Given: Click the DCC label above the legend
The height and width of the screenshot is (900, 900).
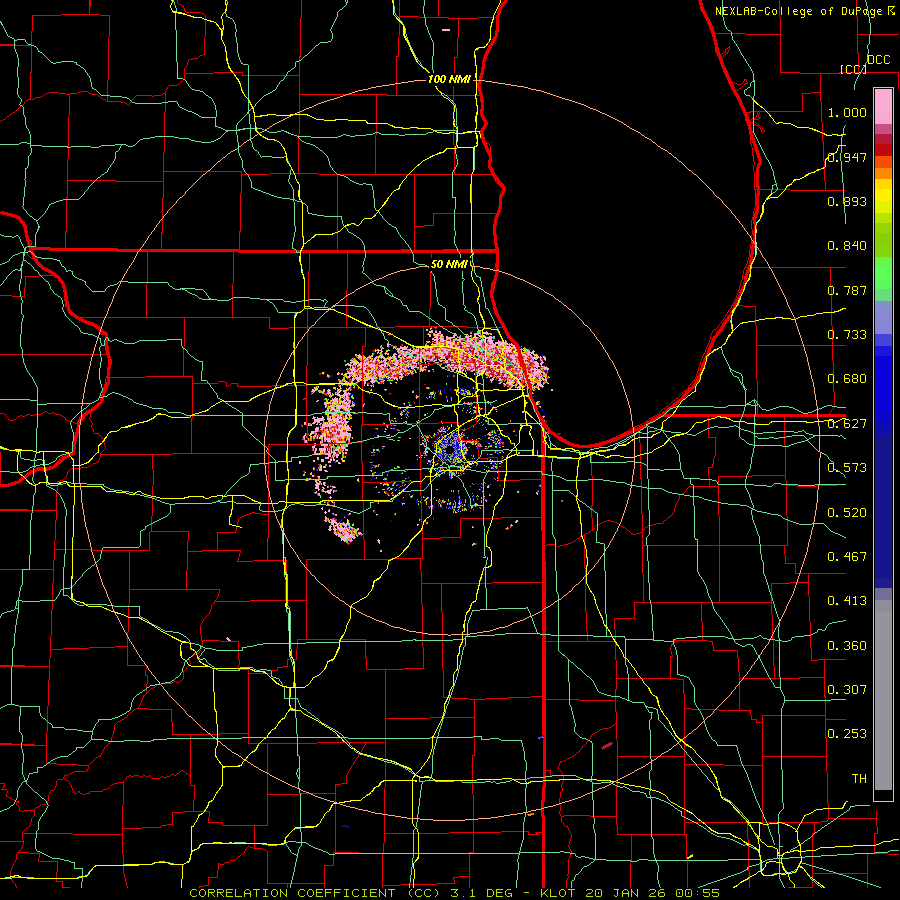Looking at the screenshot, I should pos(878,60).
